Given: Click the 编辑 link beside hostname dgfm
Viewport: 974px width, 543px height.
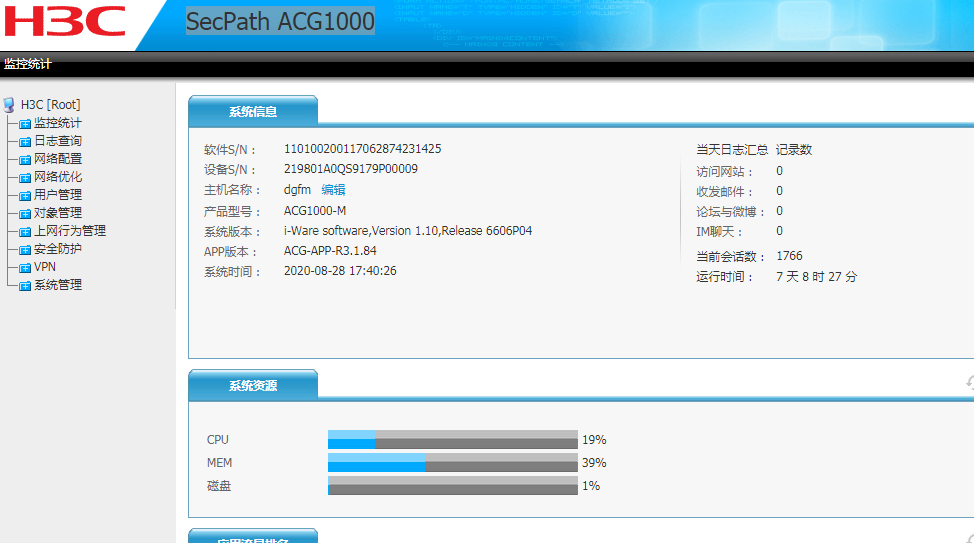Looking at the screenshot, I should (333, 190).
